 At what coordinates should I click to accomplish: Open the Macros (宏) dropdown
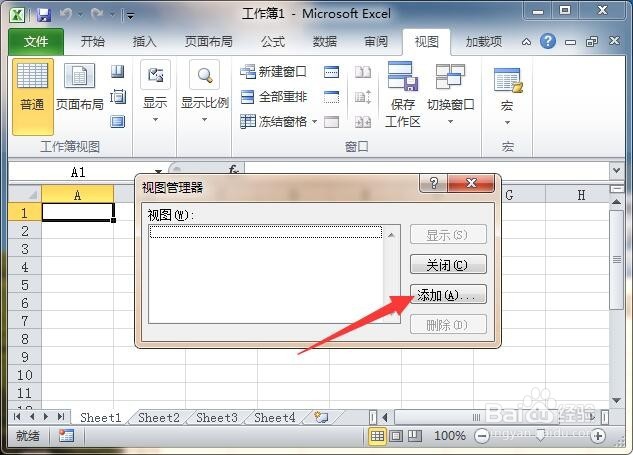click(x=507, y=95)
